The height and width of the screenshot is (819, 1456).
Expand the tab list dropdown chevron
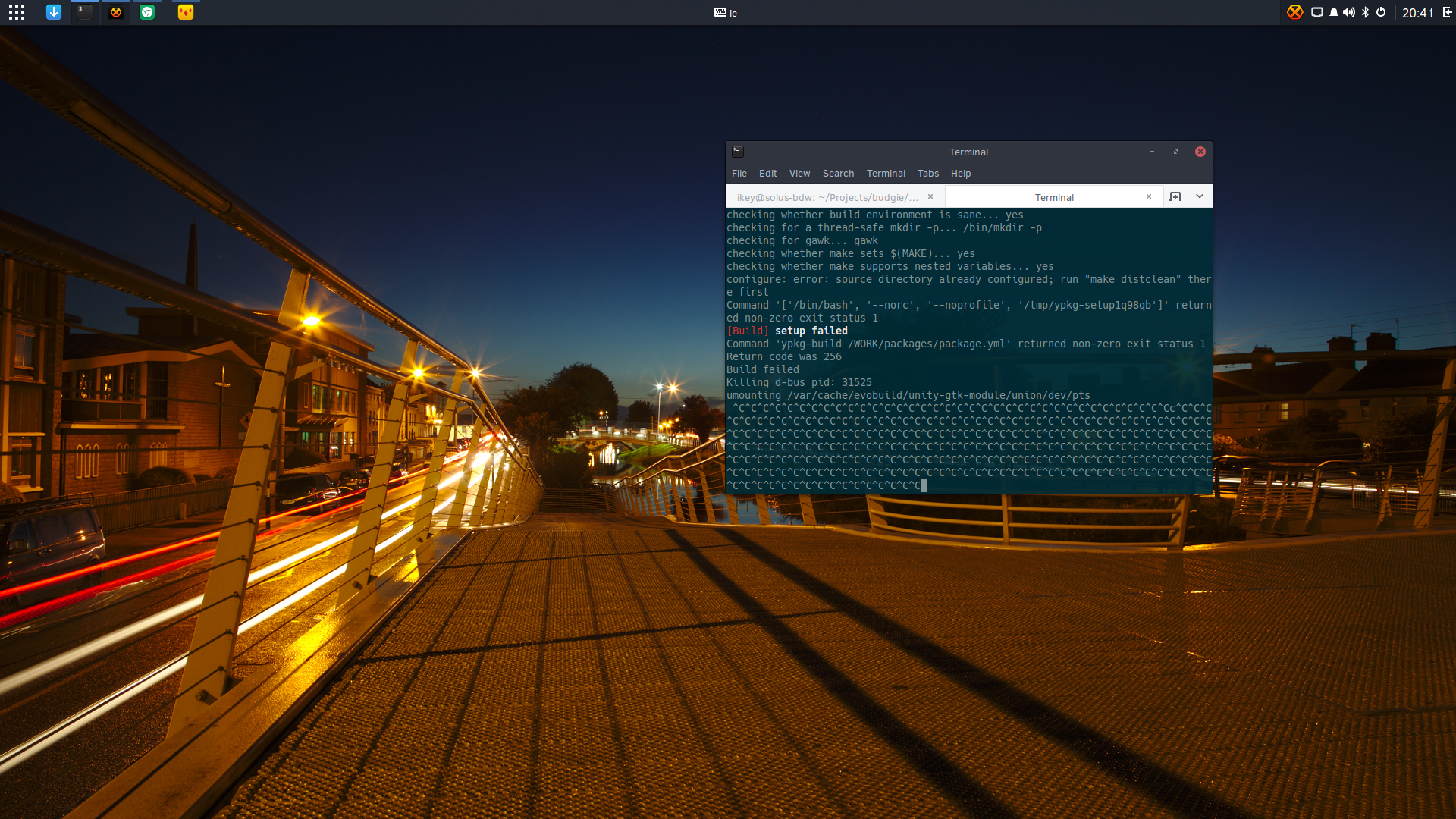click(x=1200, y=196)
